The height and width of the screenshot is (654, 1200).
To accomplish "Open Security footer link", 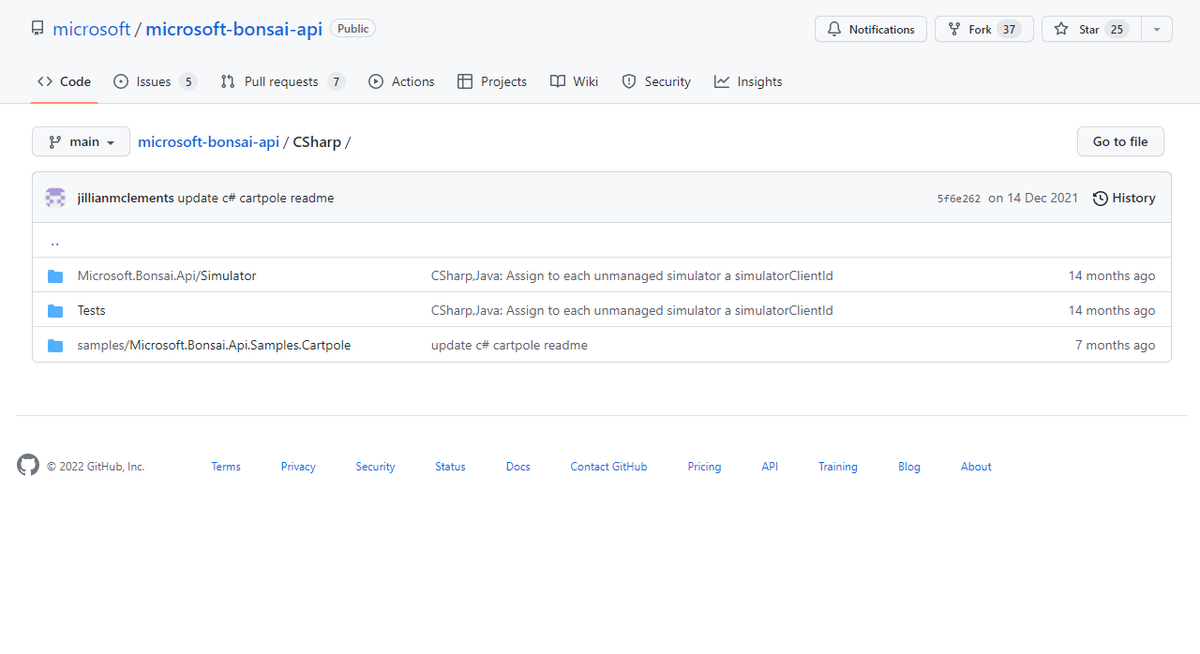I will pos(375,467).
